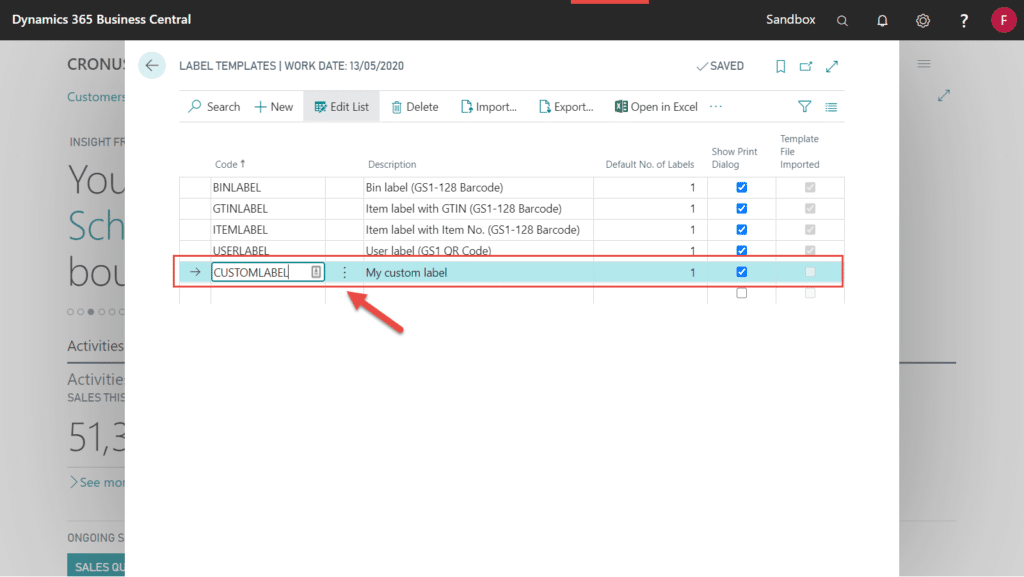Click the back arrow on Label Templates page
The image size is (1024, 577).
coord(151,65)
